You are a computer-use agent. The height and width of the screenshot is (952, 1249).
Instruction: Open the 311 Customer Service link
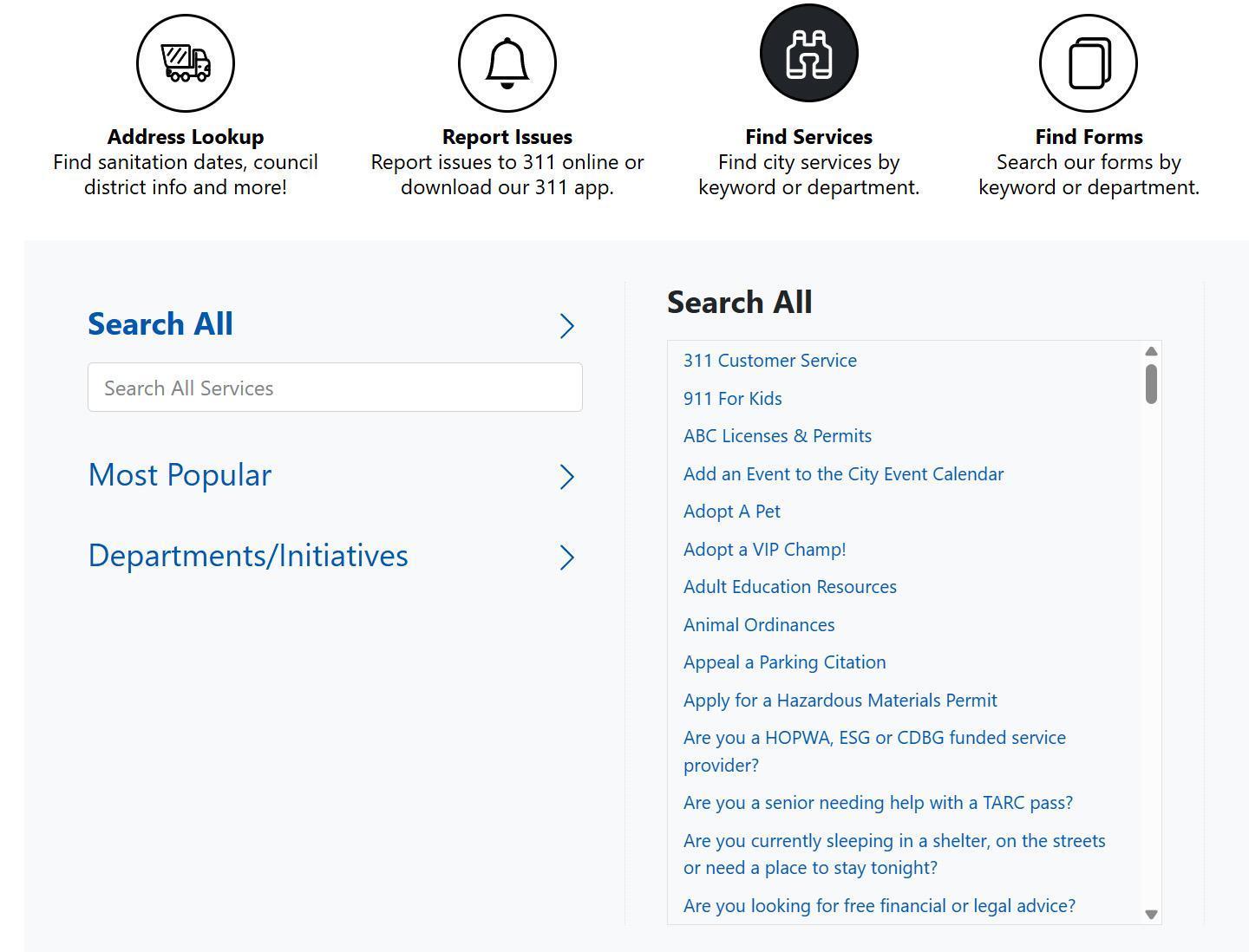pos(770,361)
